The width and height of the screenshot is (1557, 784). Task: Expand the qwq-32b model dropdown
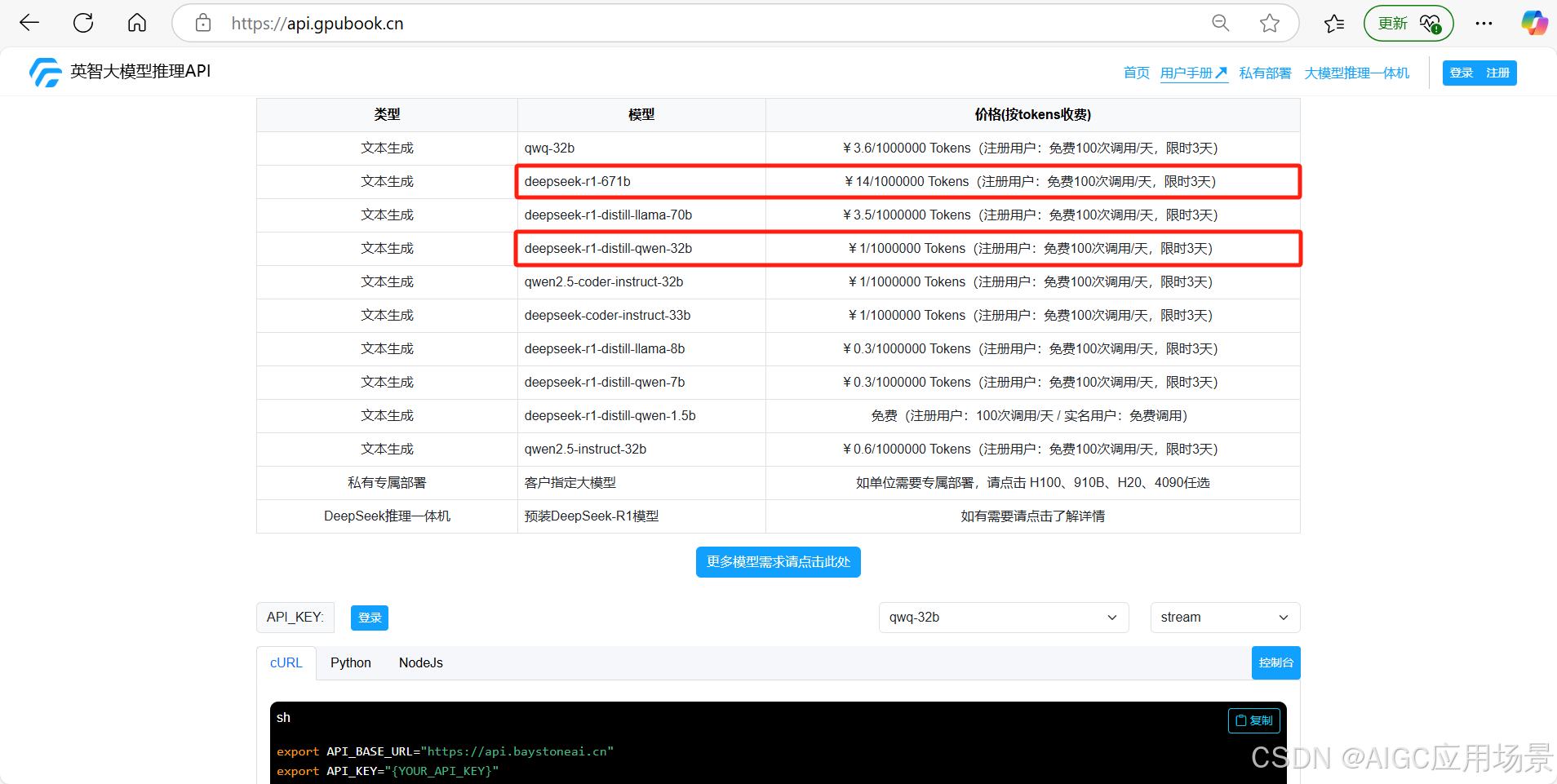[1004, 618]
